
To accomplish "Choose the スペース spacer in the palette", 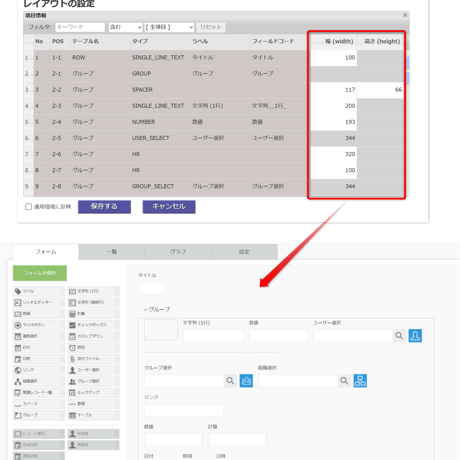I will click(x=39, y=404).
